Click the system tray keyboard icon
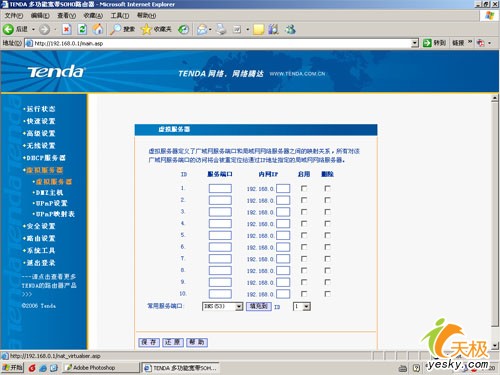The image size is (500, 375). 403,368
